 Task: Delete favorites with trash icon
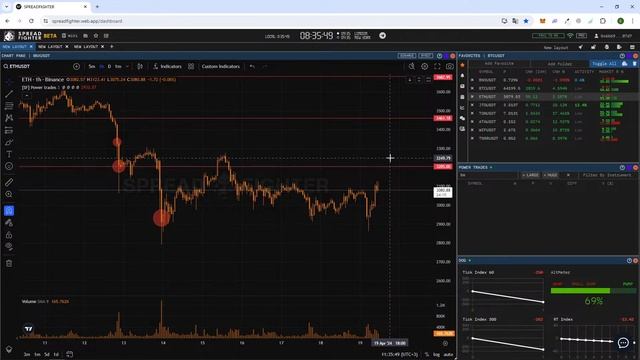click(x=634, y=64)
